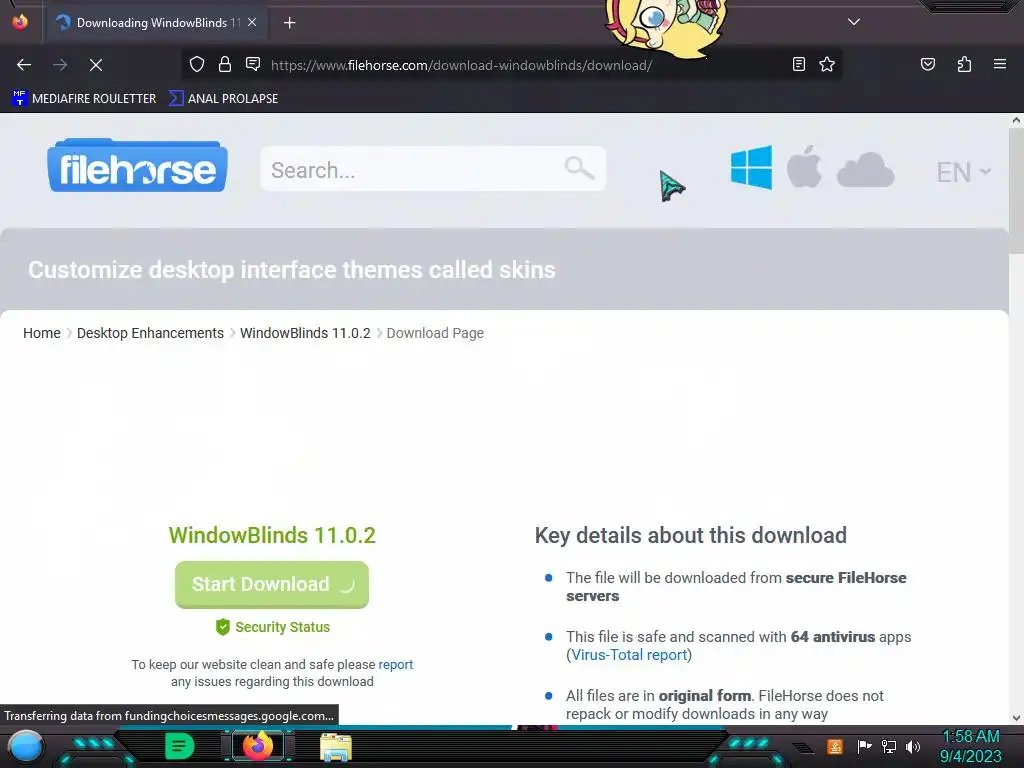Click the green WindowBlinds 11.0.2 heading
1024x768 pixels.
[272, 536]
